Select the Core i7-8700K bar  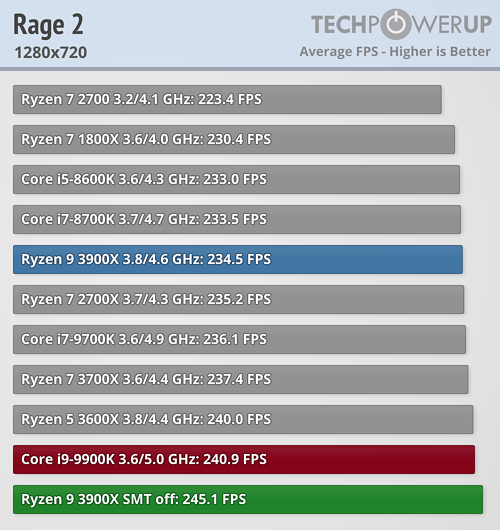pos(237,219)
